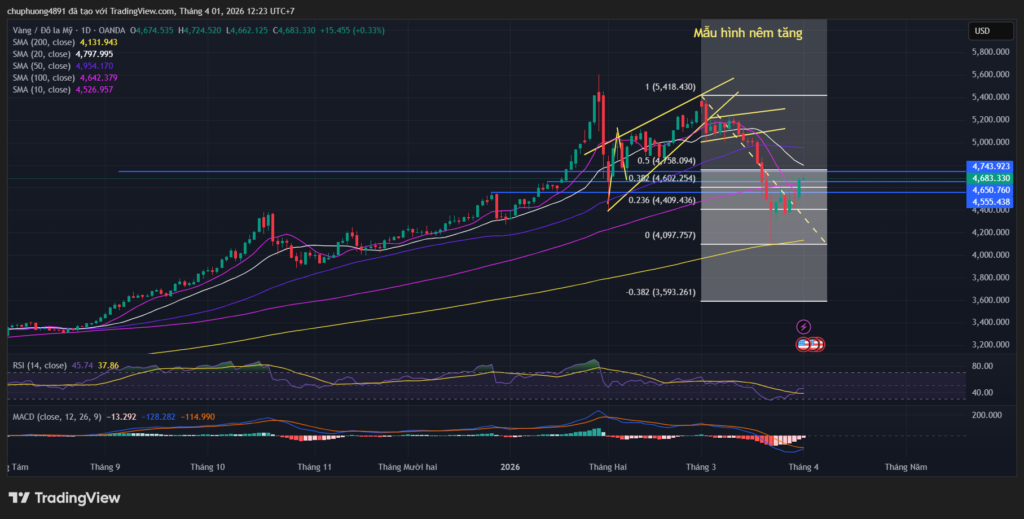Viewport: 1024px width, 519px height.
Task: Select the 'Mẫu hình nêm tăng' text annotation
Action: [747, 33]
